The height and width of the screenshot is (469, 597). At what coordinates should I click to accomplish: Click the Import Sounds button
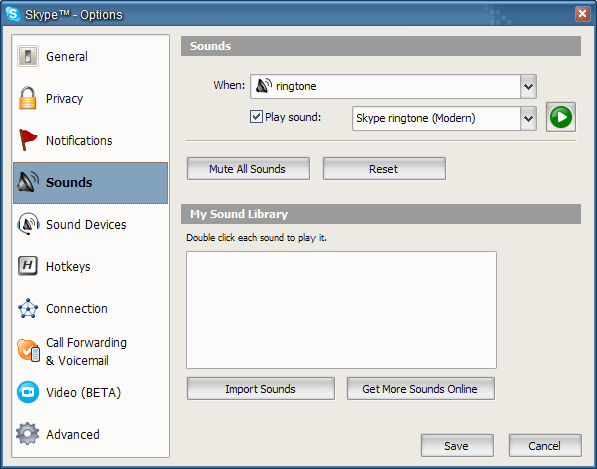261,389
